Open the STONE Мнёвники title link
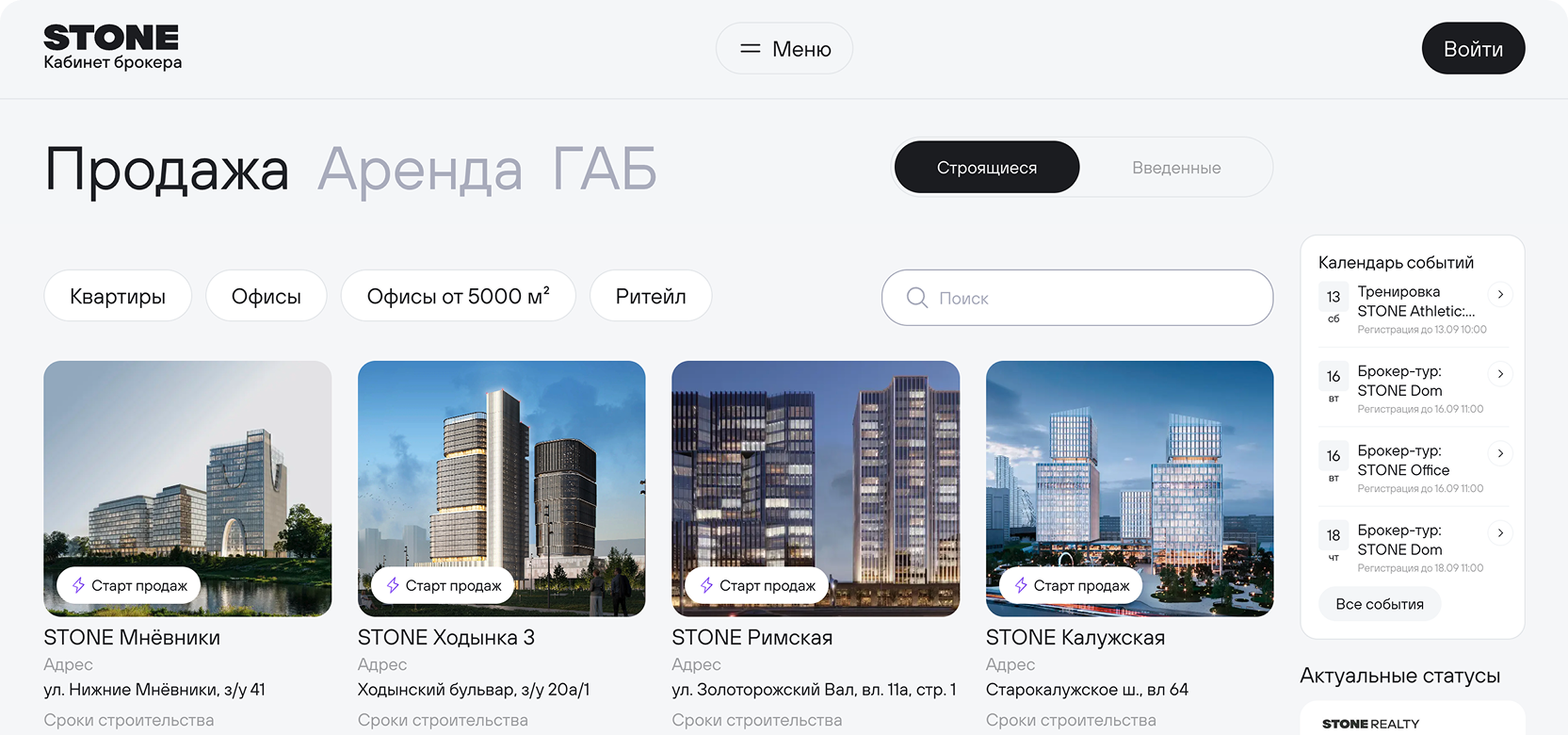This screenshot has height=735, width=1568. [x=132, y=638]
